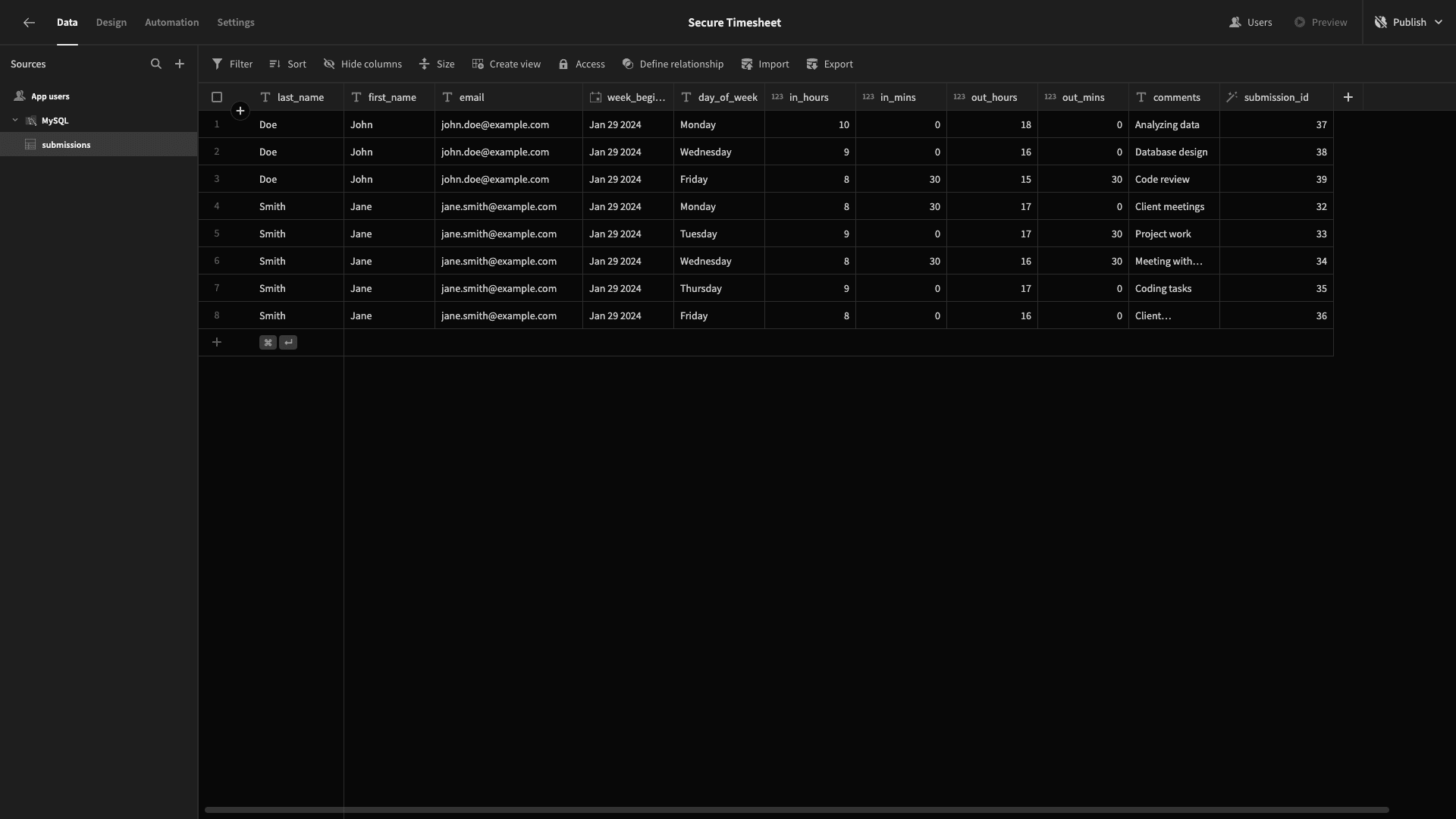Export the table data
Viewport: 1456px width, 819px height.
830,64
